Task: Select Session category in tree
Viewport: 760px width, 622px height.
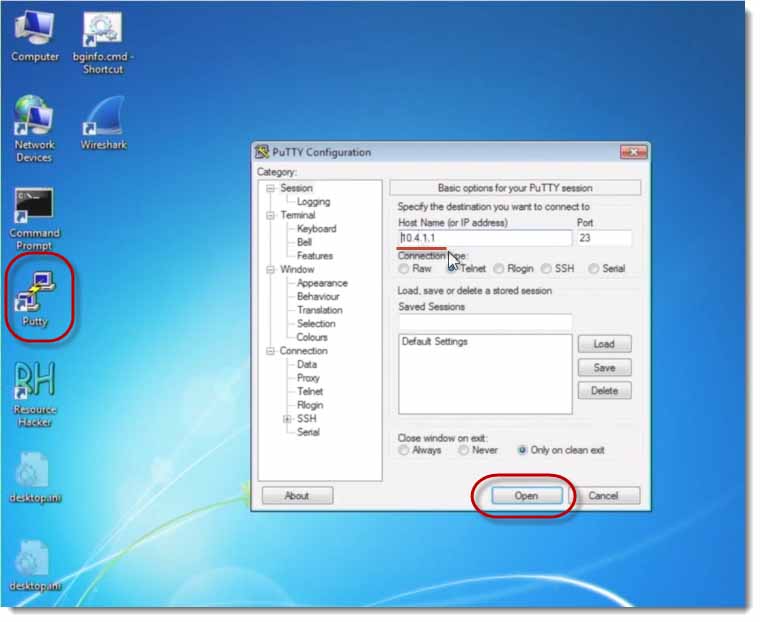Action: click(296, 188)
